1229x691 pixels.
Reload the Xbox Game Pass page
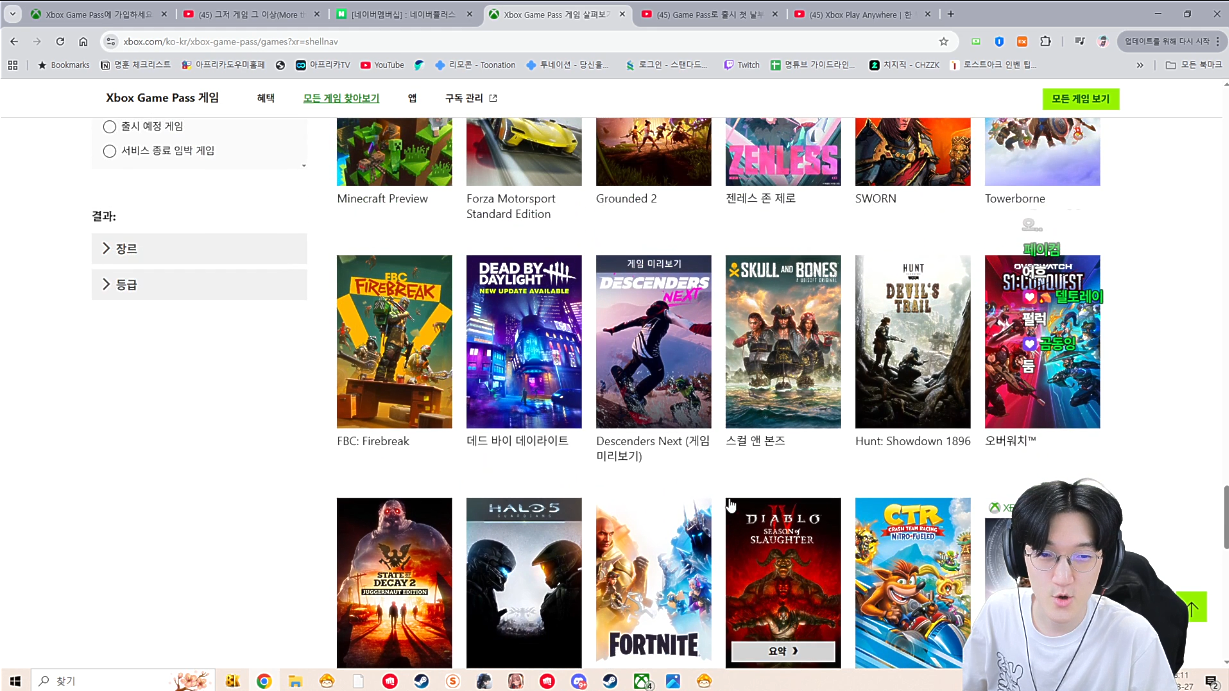[x=60, y=42]
